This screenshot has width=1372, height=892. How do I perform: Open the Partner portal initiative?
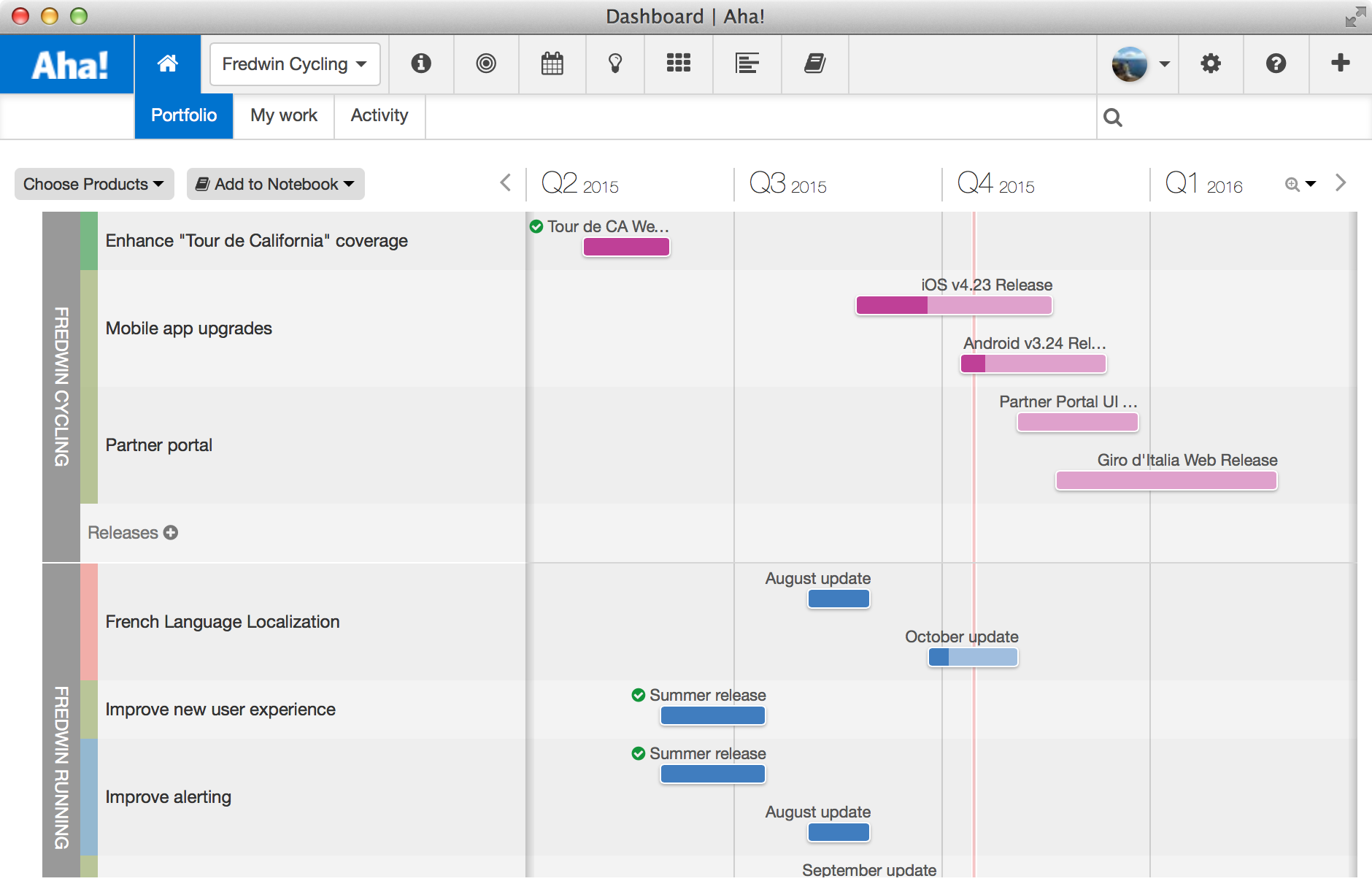(x=159, y=445)
